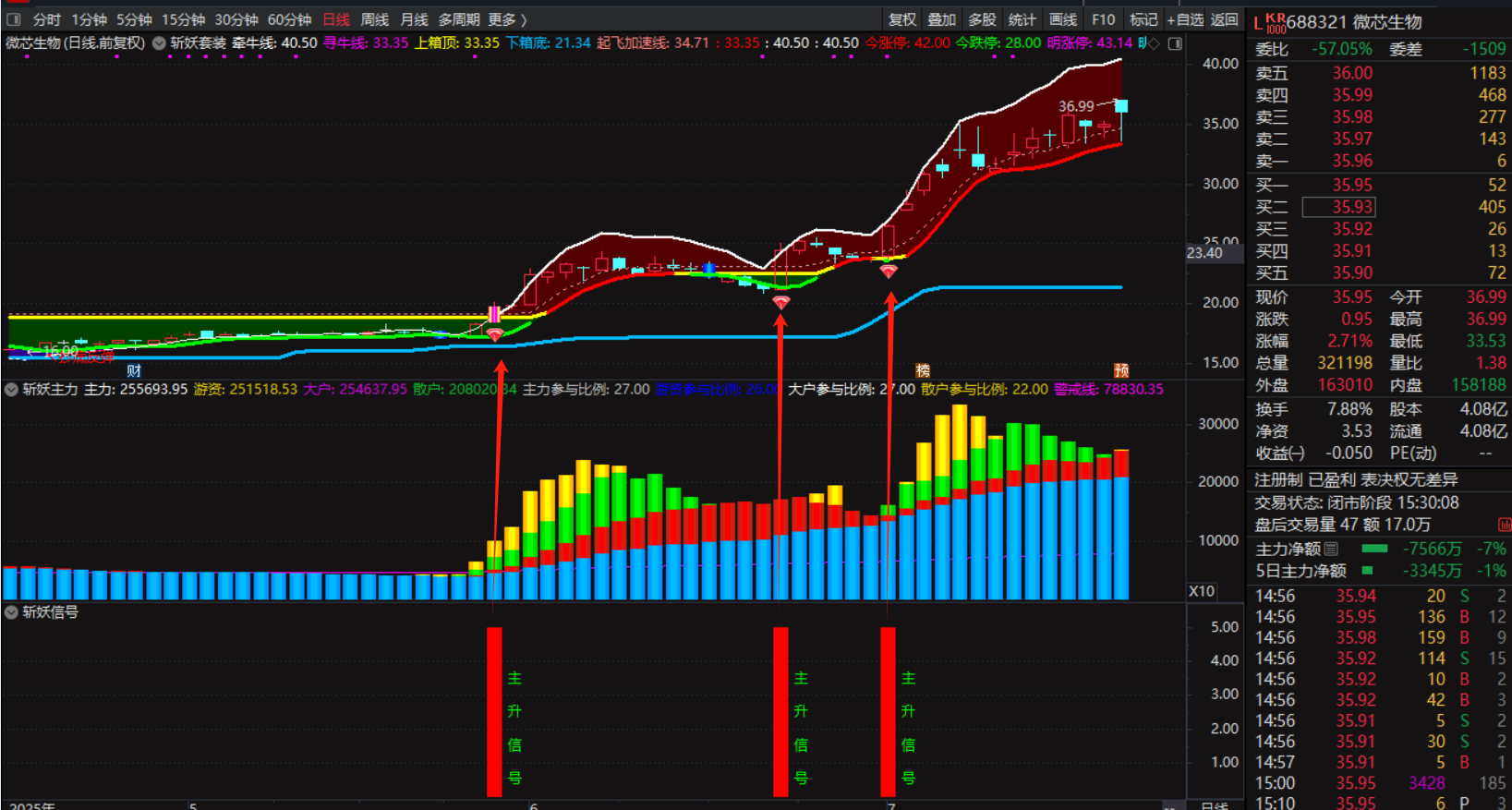The width and height of the screenshot is (1512, 810).
Task: Click the 榜 ranking marker icon
Action: click(922, 370)
